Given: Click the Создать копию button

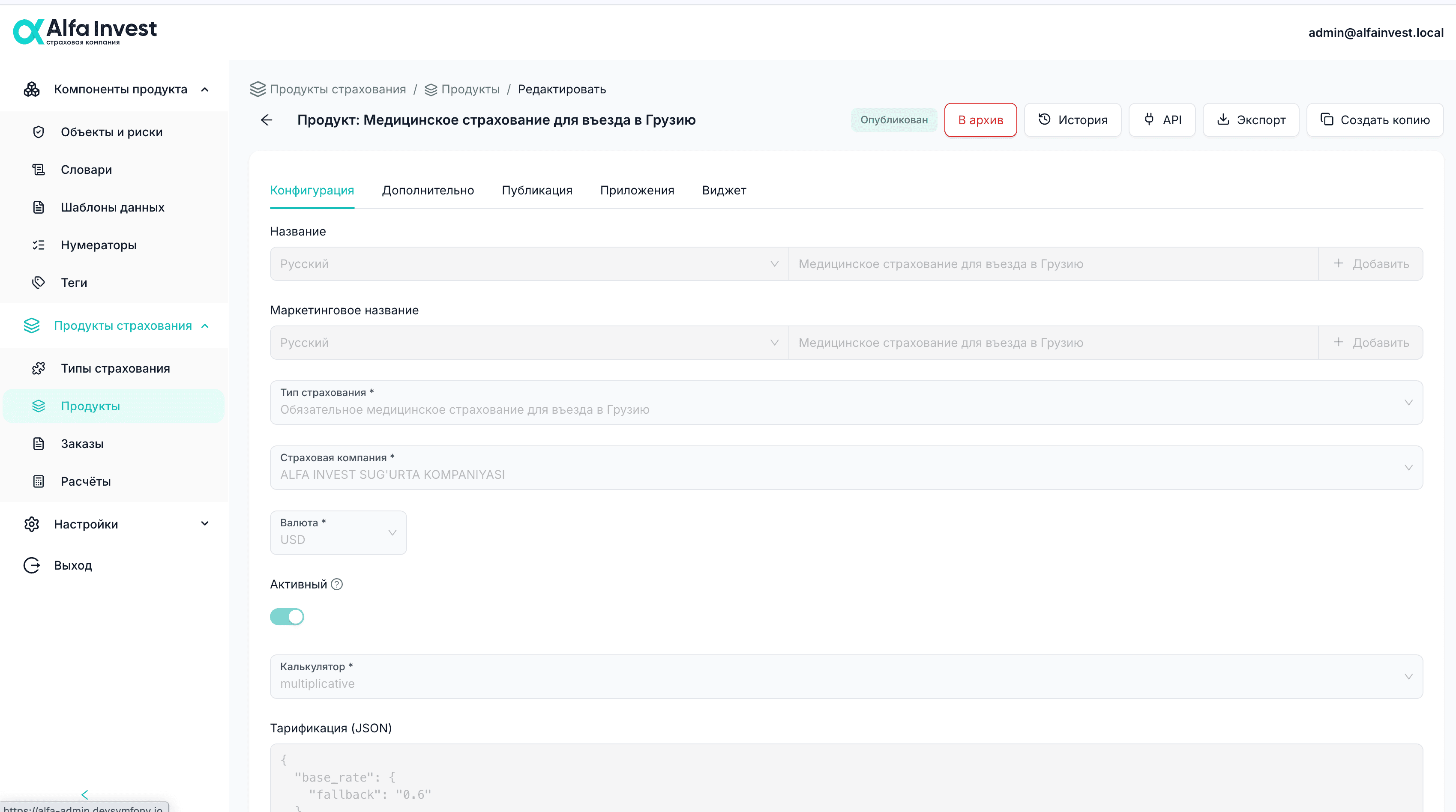Looking at the screenshot, I should coord(1374,120).
